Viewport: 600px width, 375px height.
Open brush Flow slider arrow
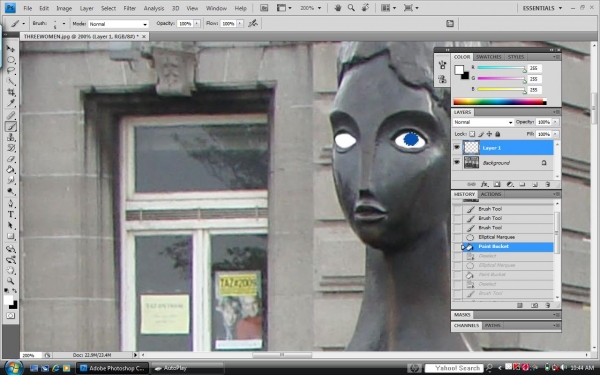point(240,24)
